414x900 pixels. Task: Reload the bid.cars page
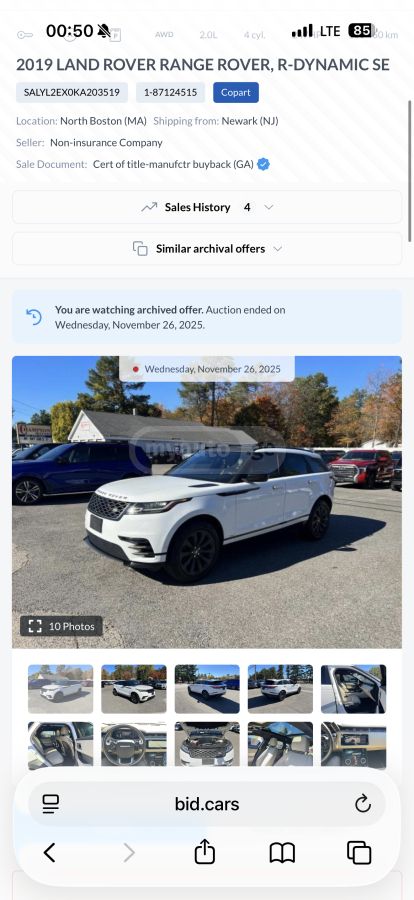click(362, 804)
